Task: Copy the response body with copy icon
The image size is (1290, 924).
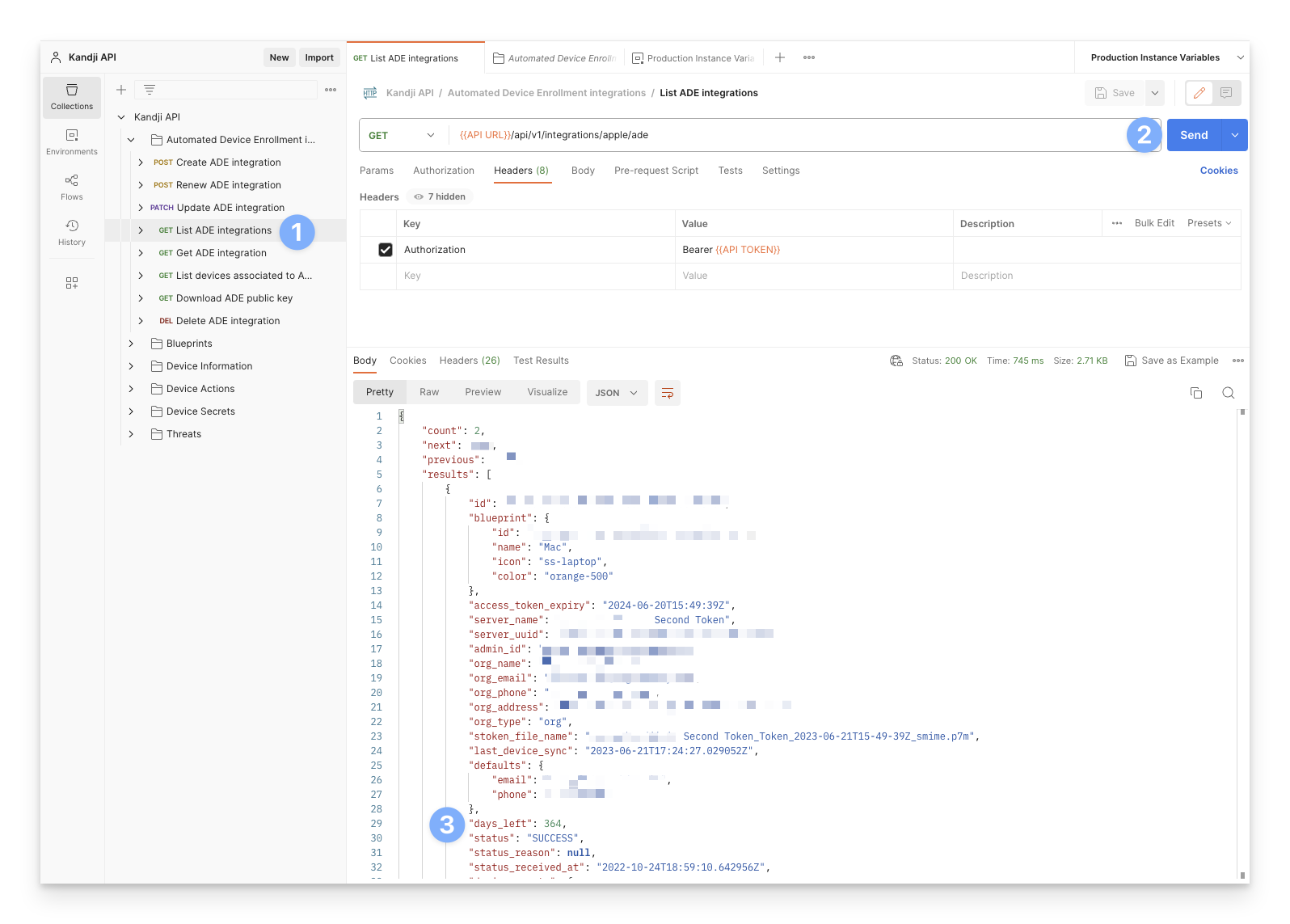Action: coord(1196,393)
